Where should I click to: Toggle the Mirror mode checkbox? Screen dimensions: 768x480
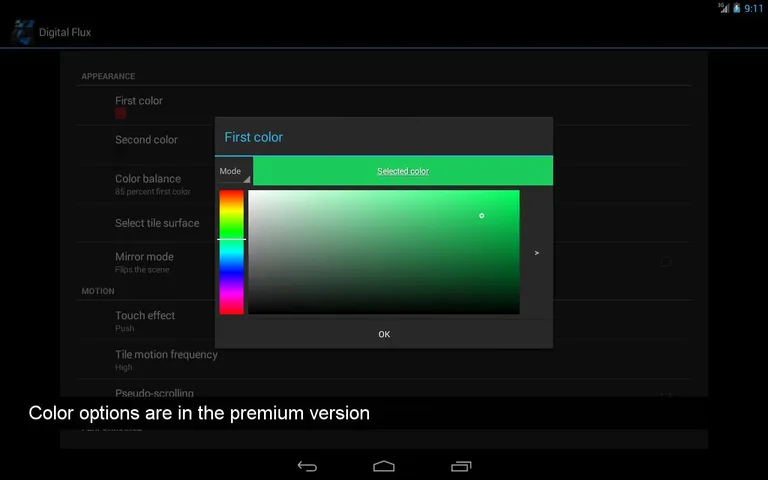point(666,262)
